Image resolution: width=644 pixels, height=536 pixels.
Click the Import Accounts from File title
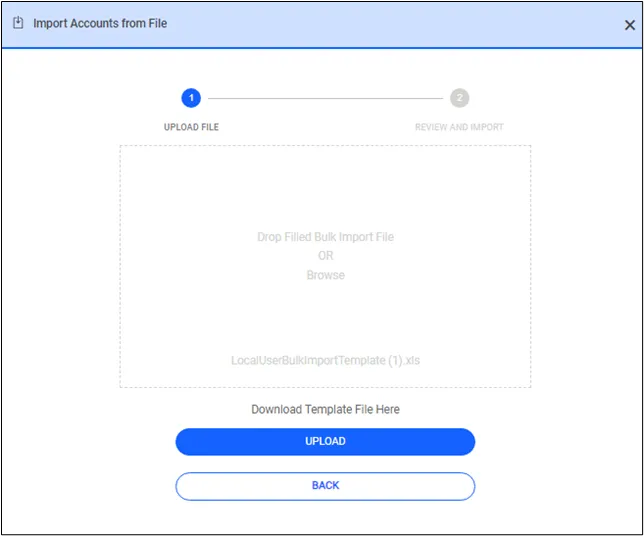[100, 23]
